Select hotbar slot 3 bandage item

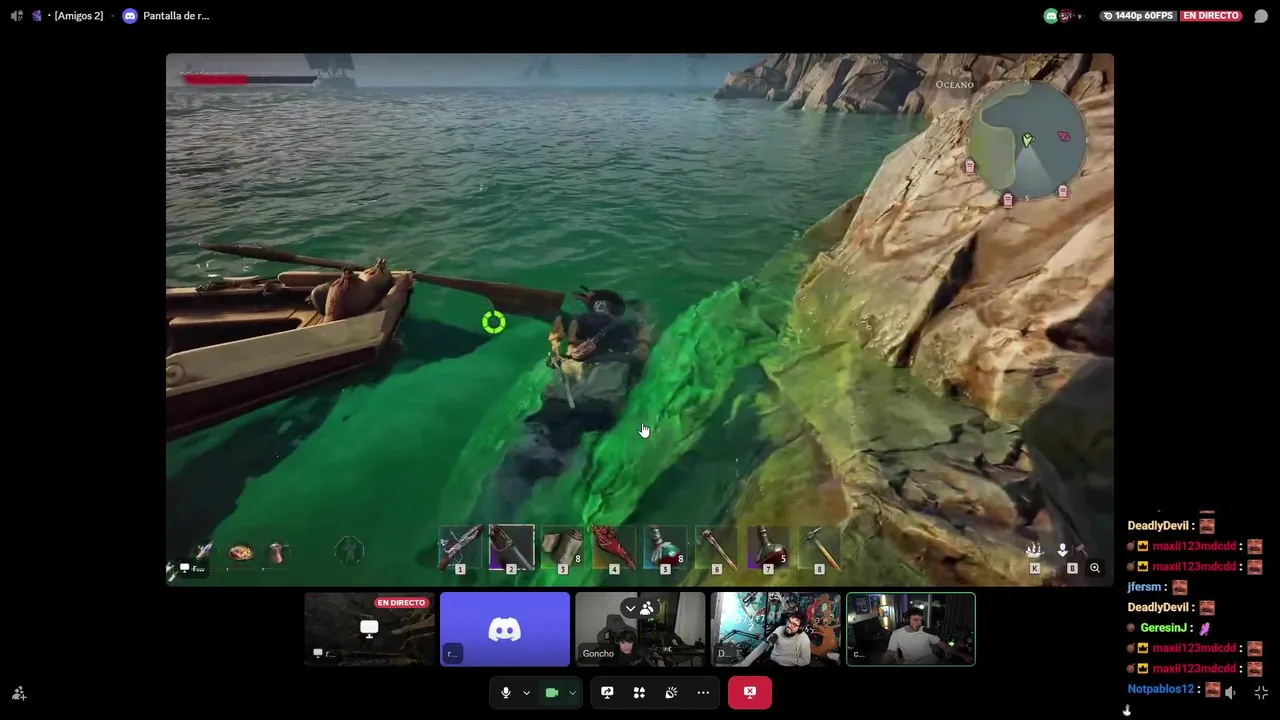pyautogui.click(x=563, y=548)
